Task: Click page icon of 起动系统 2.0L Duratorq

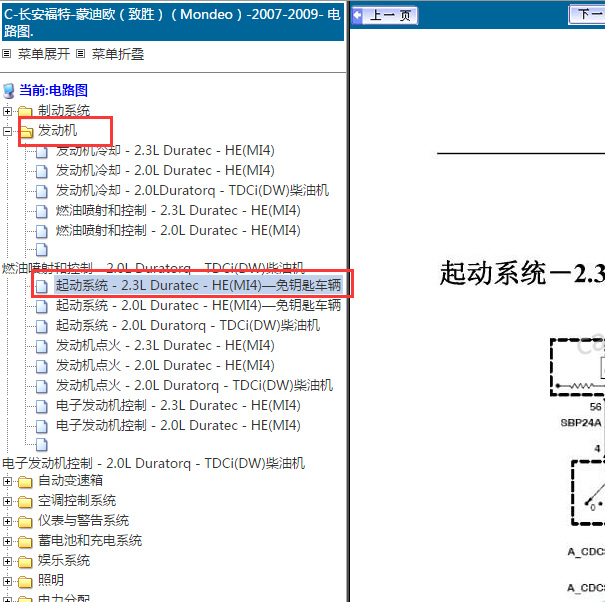Action: [x=42, y=326]
